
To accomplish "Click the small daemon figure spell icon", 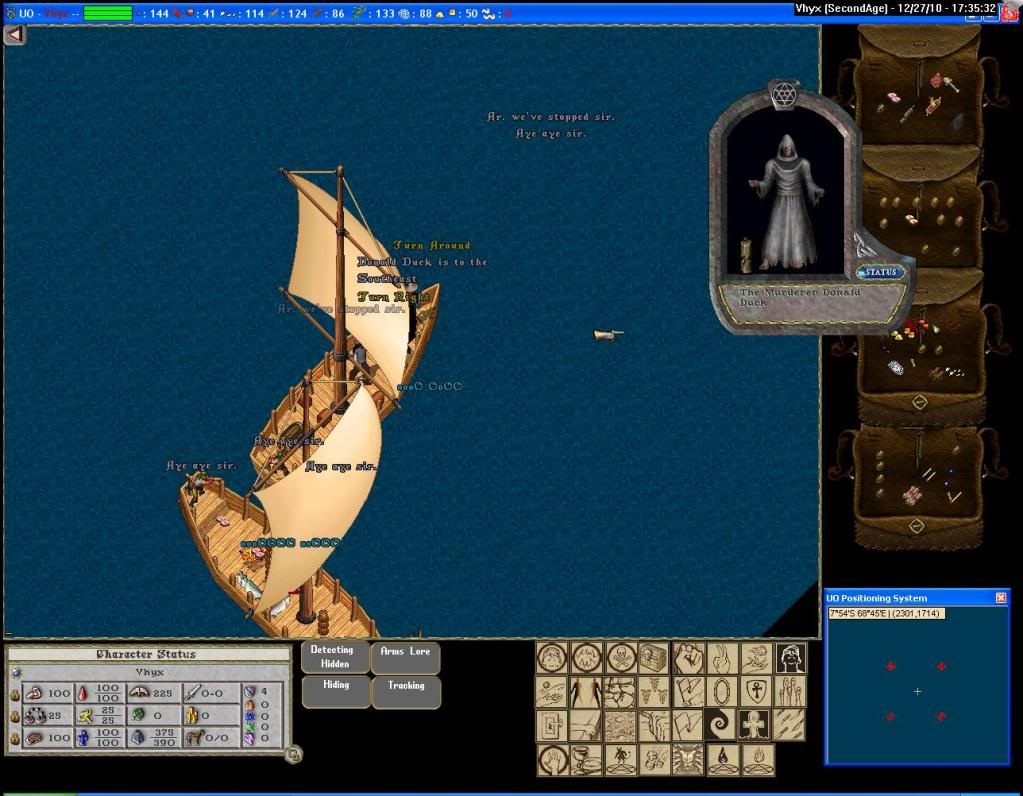I will point(620,759).
